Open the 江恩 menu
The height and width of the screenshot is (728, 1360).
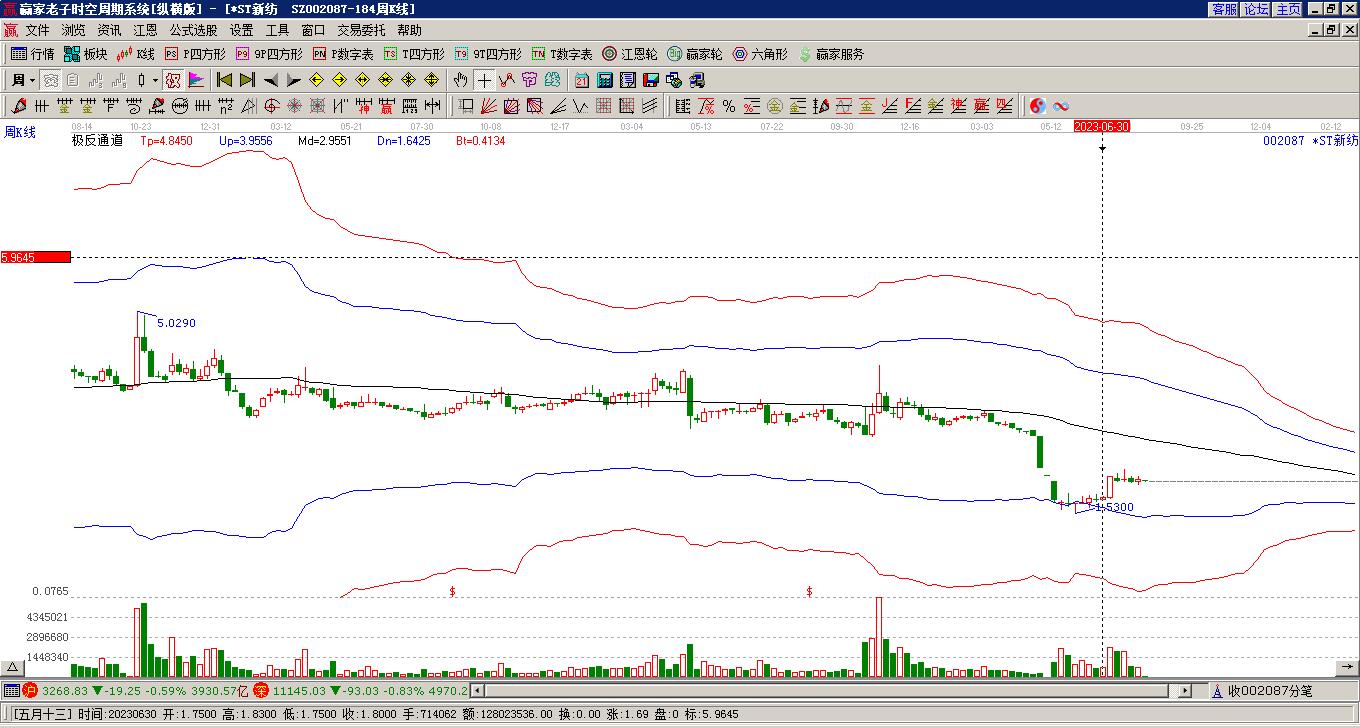point(145,31)
